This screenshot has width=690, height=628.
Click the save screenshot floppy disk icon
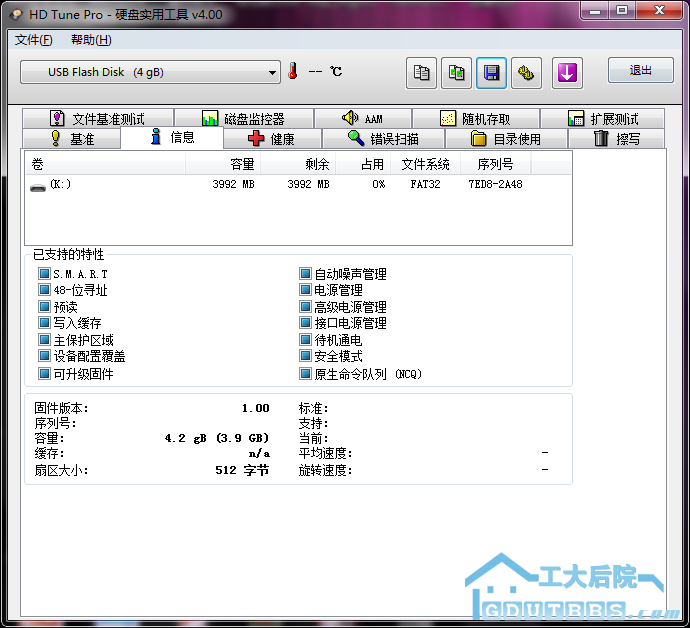[491, 73]
